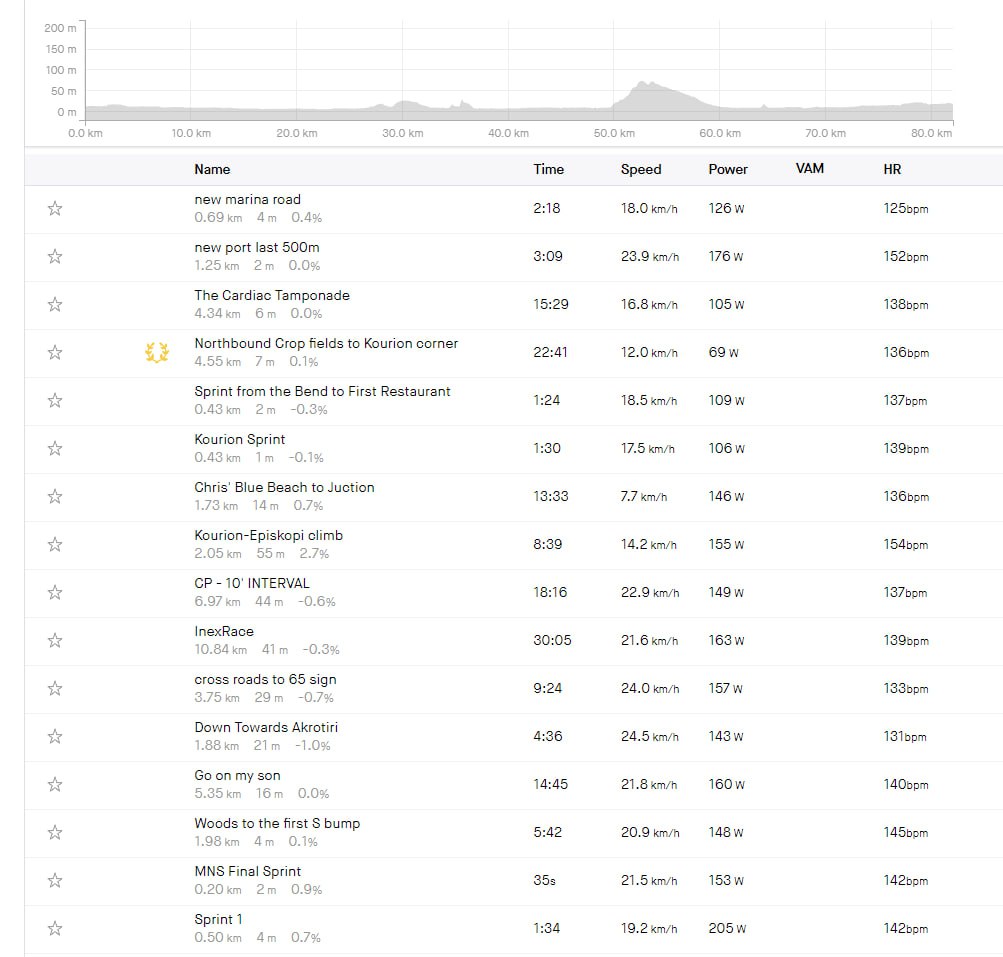Click the Name column header
The height and width of the screenshot is (957, 1003).
click(x=212, y=169)
